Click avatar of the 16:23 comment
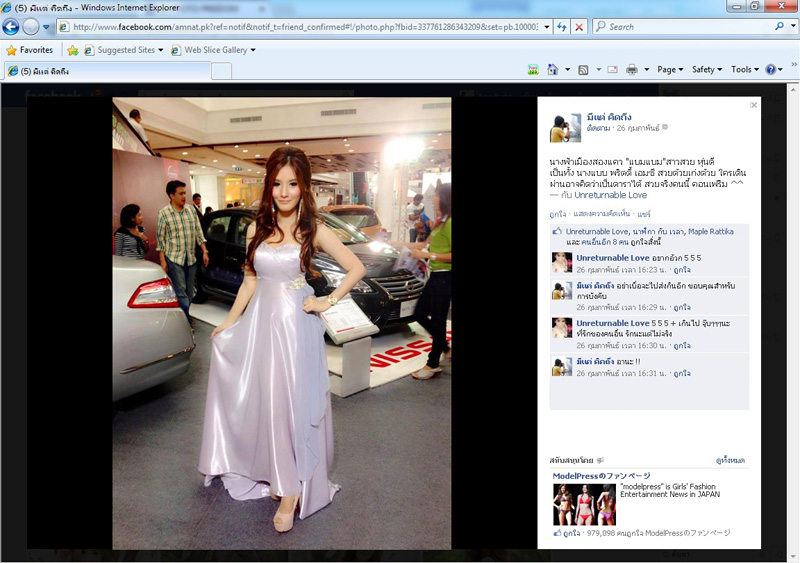The height and width of the screenshot is (563, 800). [562, 262]
